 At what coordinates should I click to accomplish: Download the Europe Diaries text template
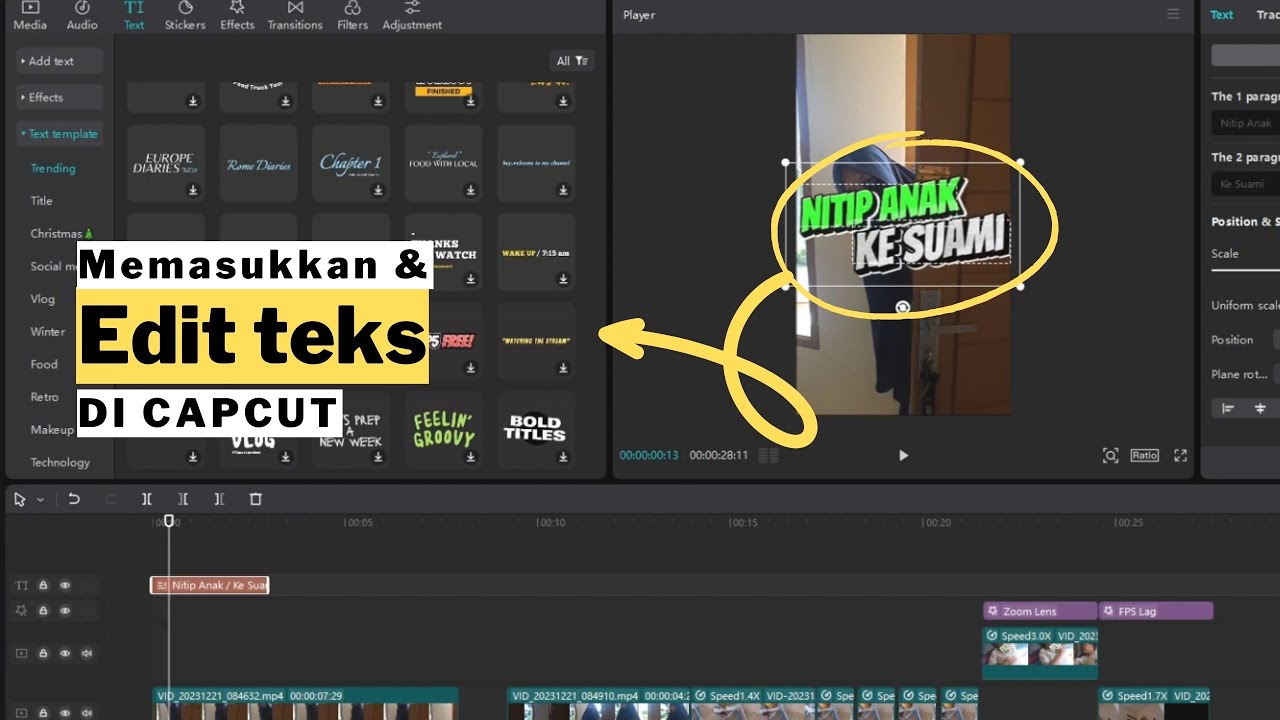(x=193, y=190)
